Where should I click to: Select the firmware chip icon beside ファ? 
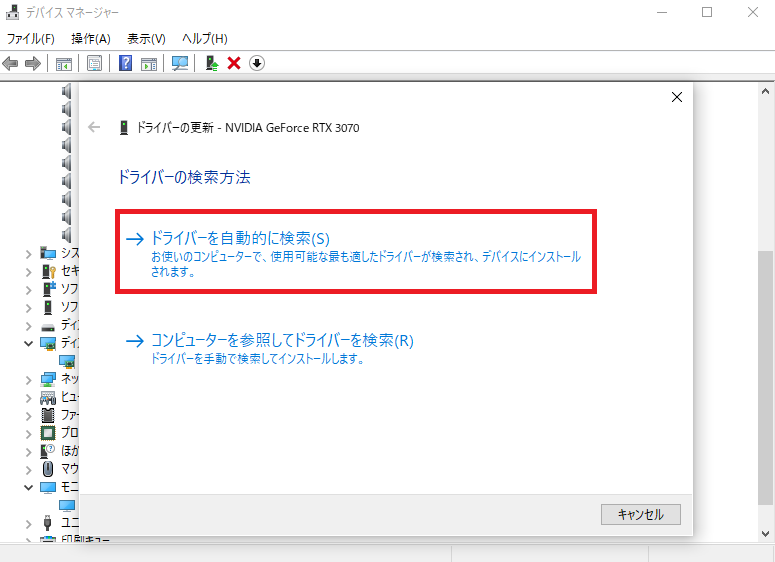tap(48, 415)
